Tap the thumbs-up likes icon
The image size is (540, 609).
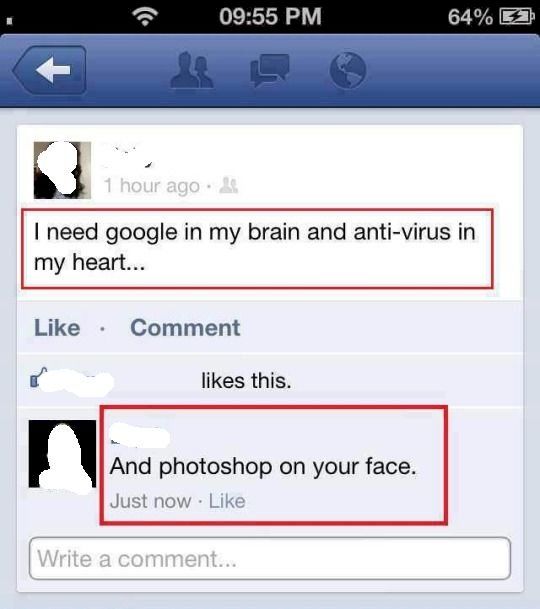coord(39,377)
